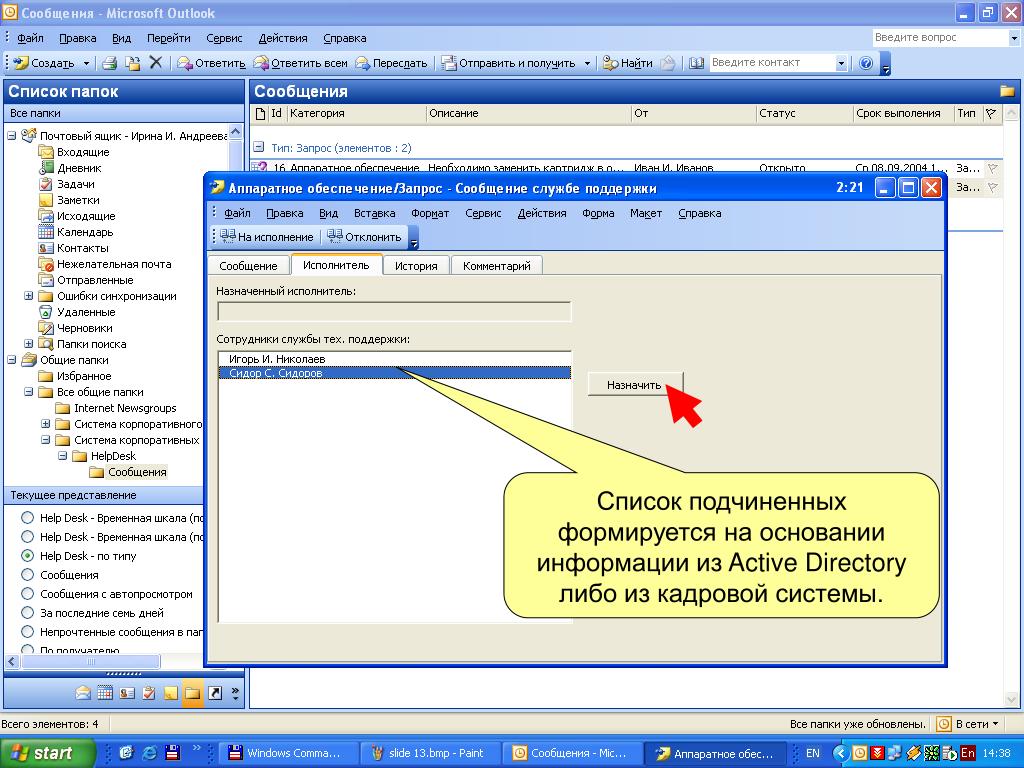
Task: Click the flag status column header
Action: (991, 114)
